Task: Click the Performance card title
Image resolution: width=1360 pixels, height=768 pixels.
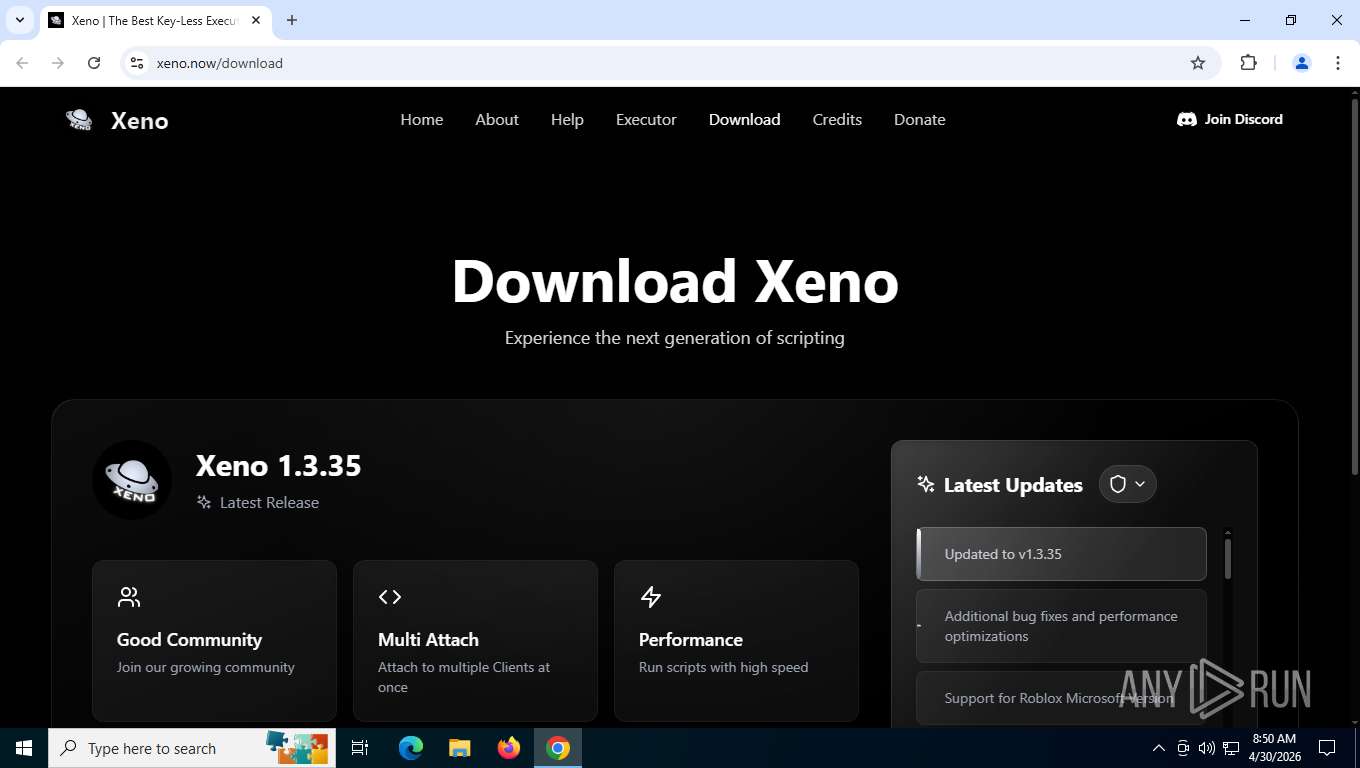Action: click(691, 640)
